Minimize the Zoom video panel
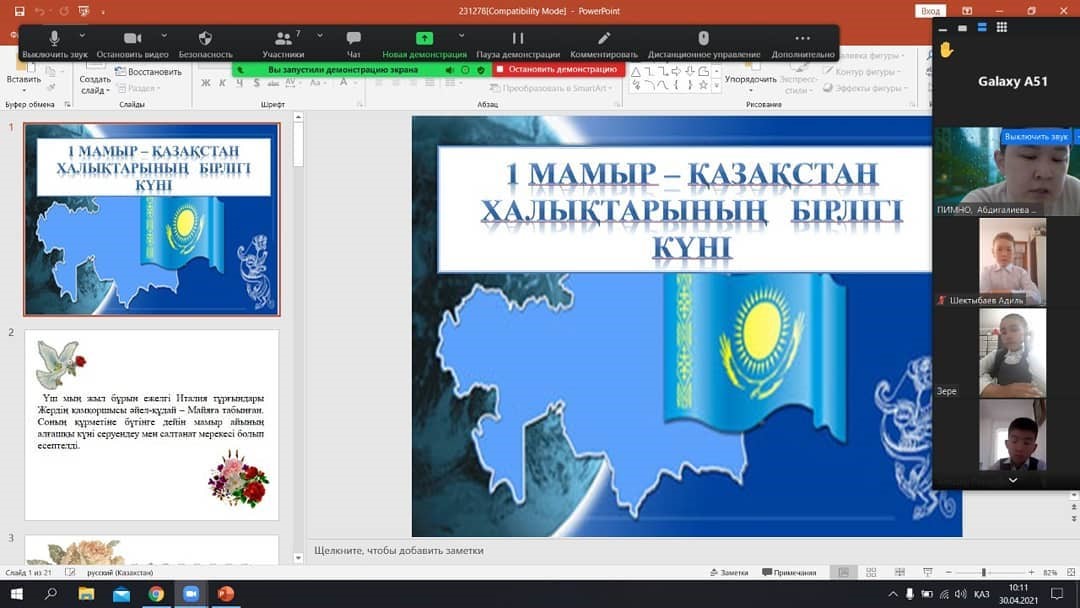Screen dimensions: 1080x608 tap(943, 28)
